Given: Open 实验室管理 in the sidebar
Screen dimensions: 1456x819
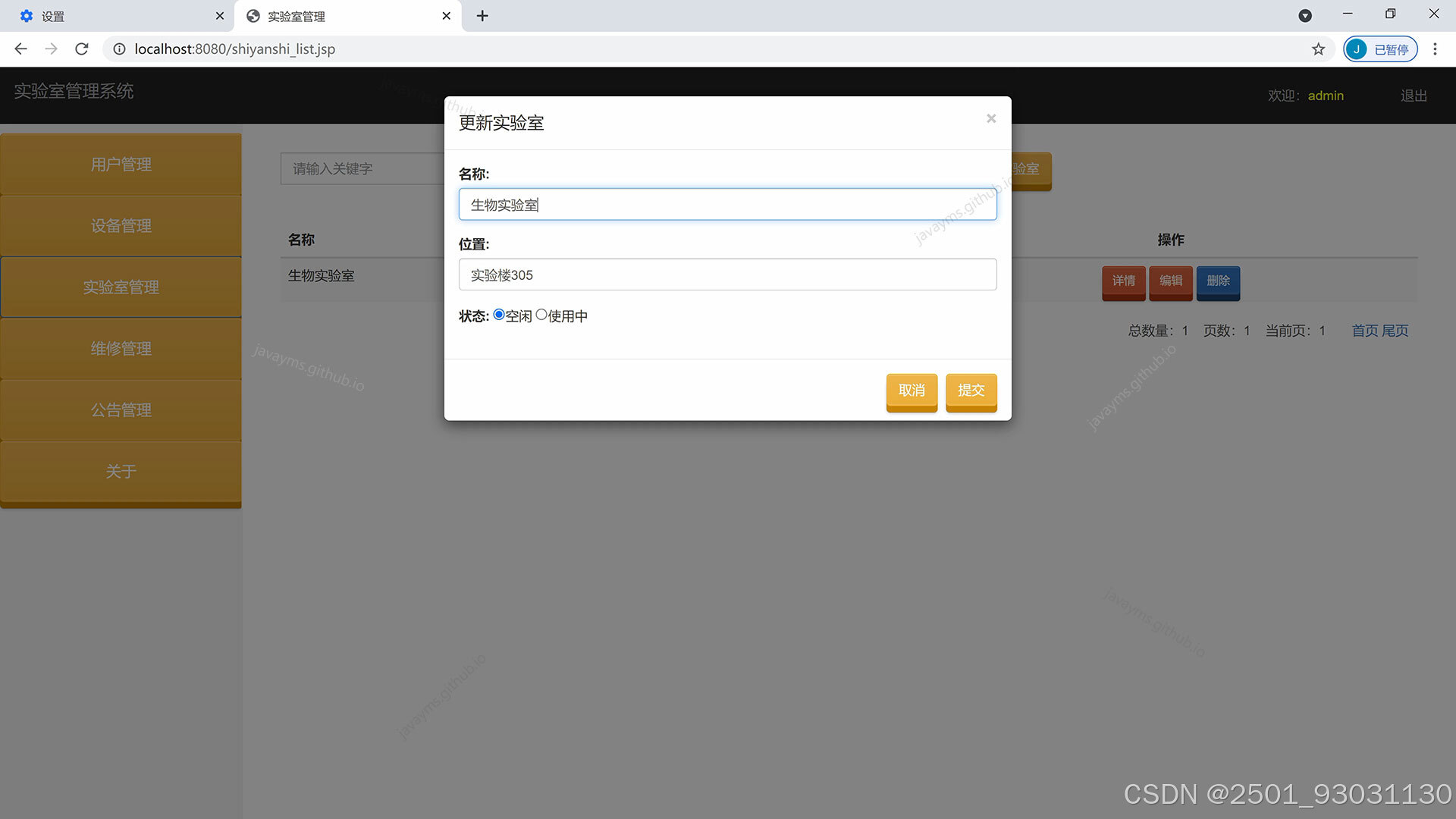Looking at the screenshot, I should tap(121, 287).
